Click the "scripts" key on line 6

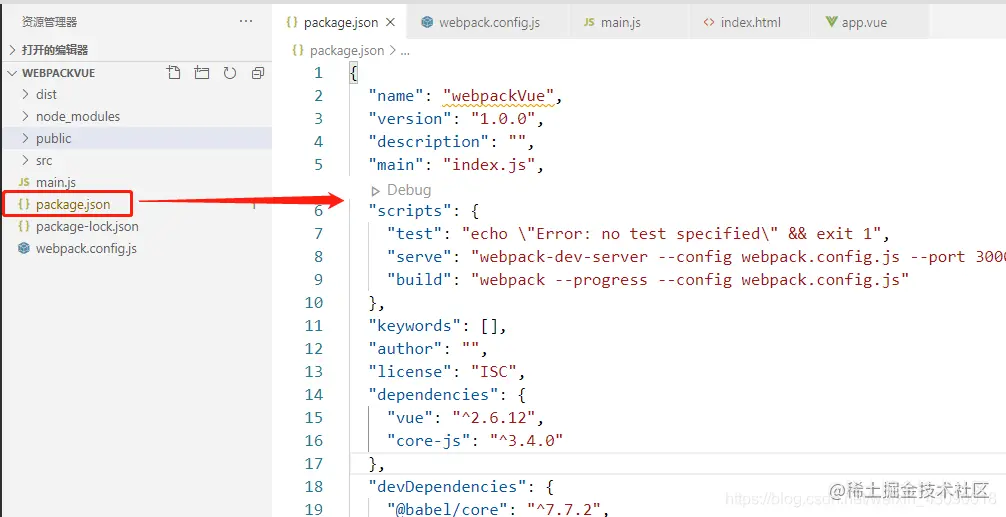click(x=410, y=211)
